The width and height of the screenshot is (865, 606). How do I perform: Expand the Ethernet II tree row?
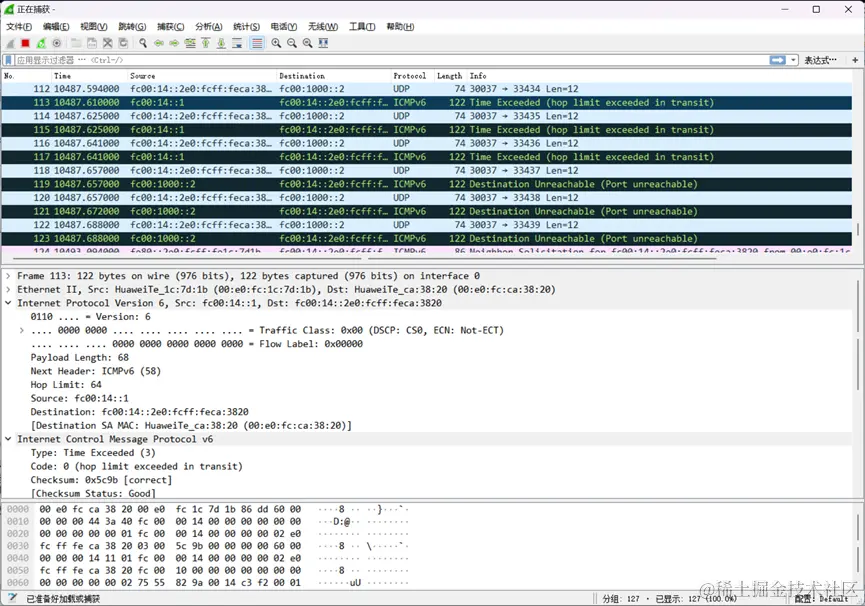[x=8, y=289]
